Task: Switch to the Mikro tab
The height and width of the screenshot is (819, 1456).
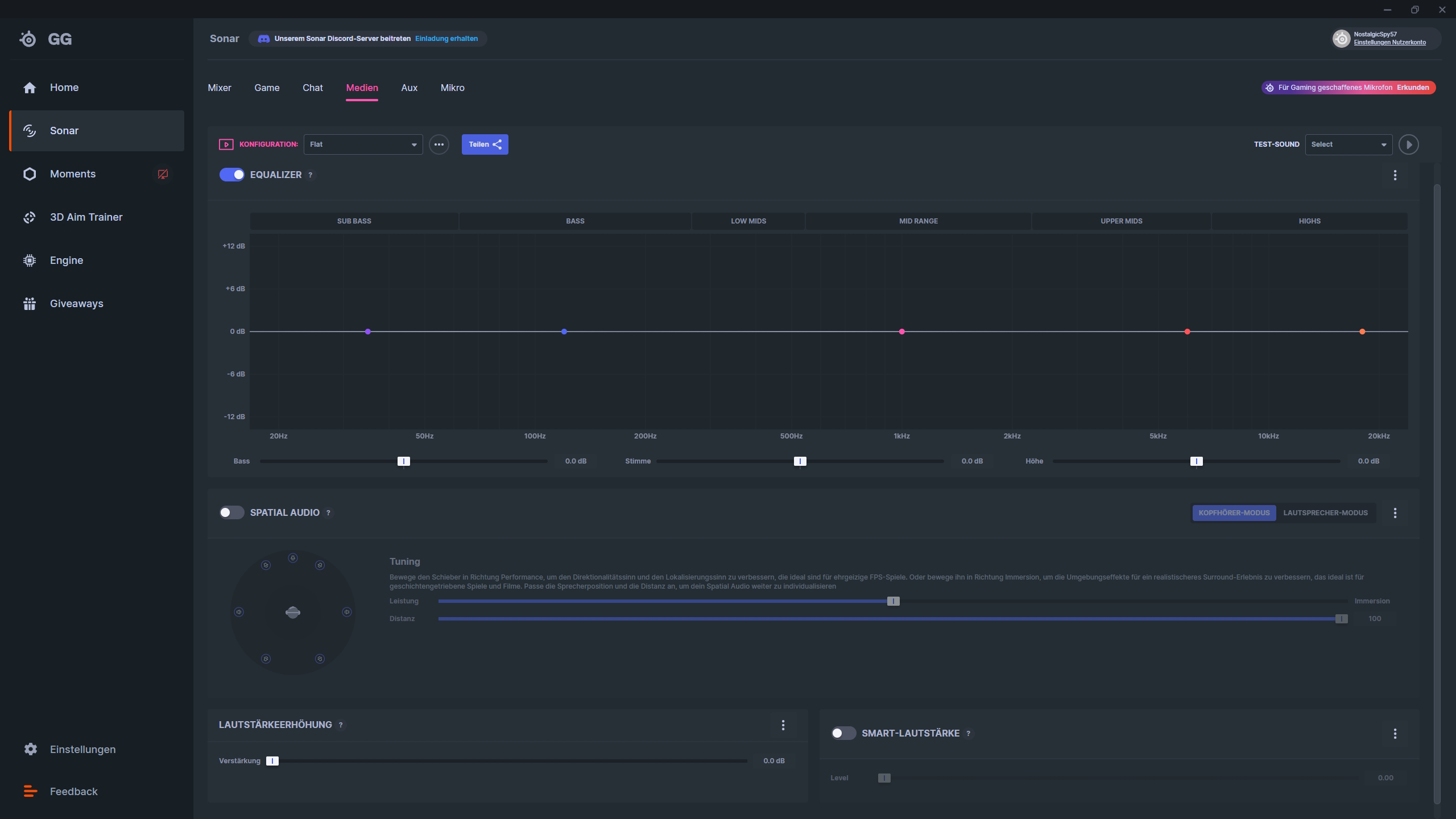Action: coord(452,88)
